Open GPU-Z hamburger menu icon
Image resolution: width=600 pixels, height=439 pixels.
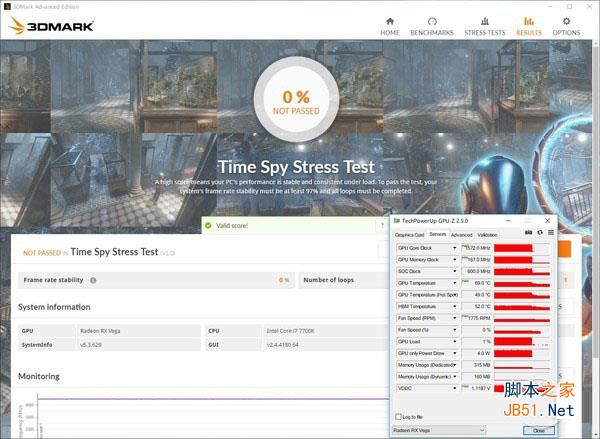551,232
